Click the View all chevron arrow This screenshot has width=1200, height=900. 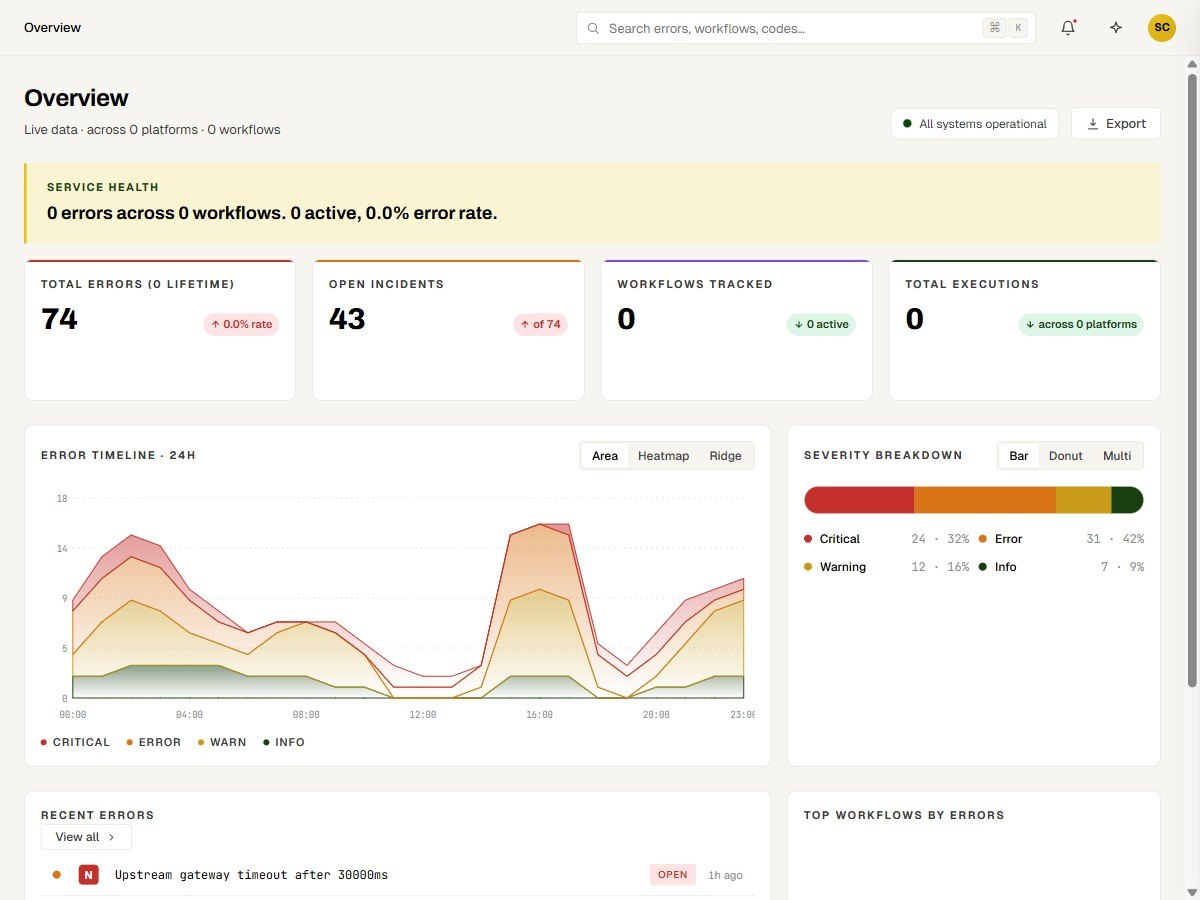(111, 837)
